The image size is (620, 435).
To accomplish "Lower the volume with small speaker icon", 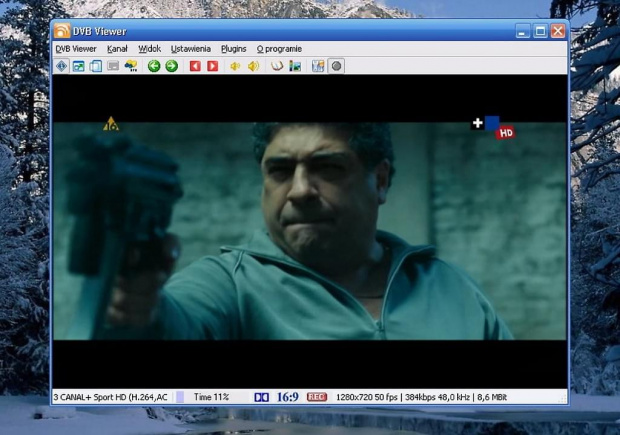I will [235, 66].
